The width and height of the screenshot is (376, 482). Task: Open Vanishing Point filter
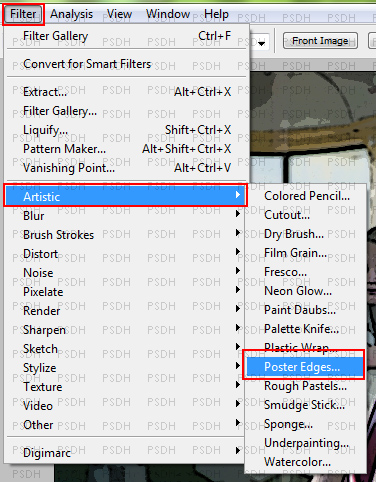[126, 167]
